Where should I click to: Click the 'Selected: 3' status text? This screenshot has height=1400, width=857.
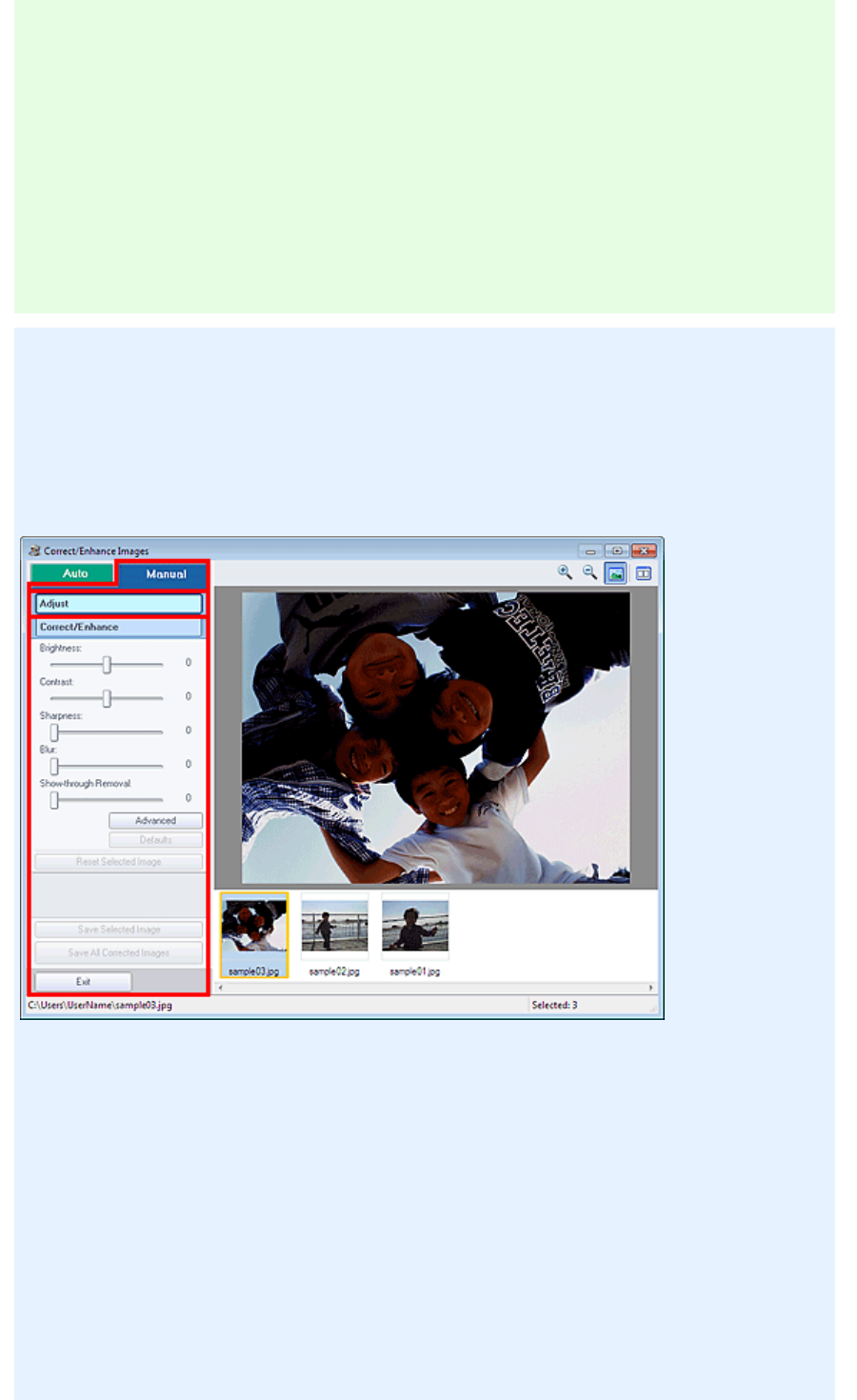click(x=554, y=1006)
